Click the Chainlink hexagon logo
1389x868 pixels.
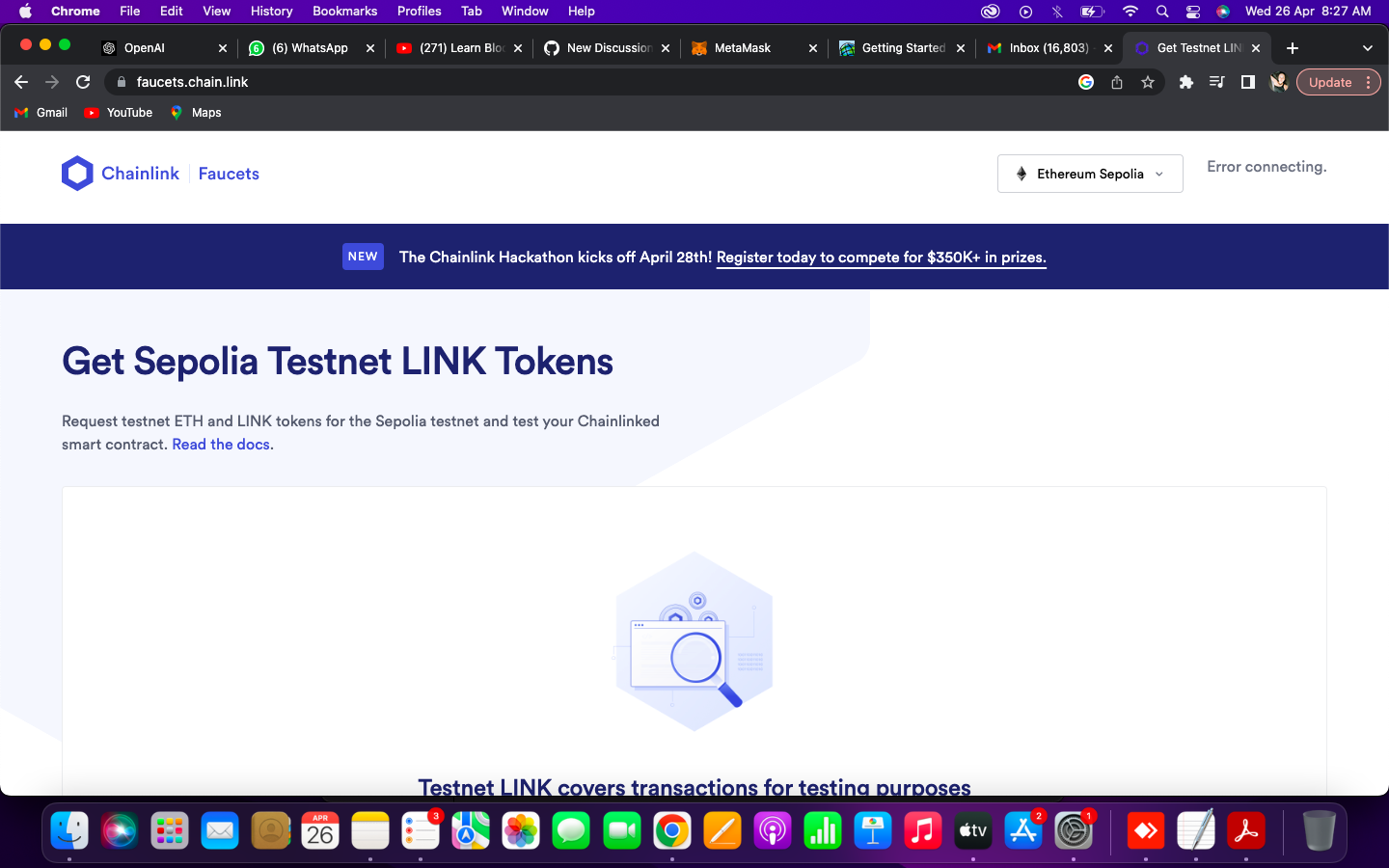pos(77,174)
